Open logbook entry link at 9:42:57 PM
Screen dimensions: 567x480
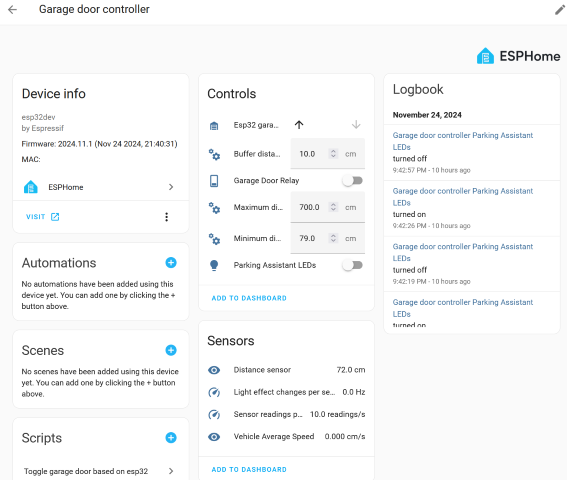click(463, 141)
